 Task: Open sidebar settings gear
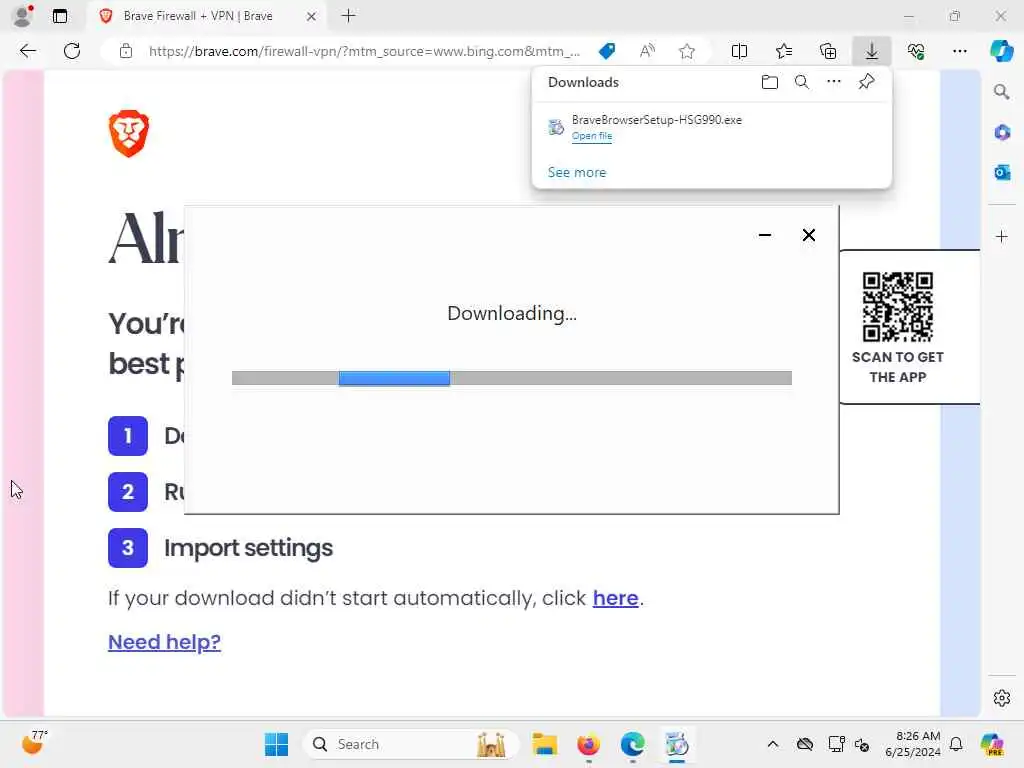point(1002,698)
